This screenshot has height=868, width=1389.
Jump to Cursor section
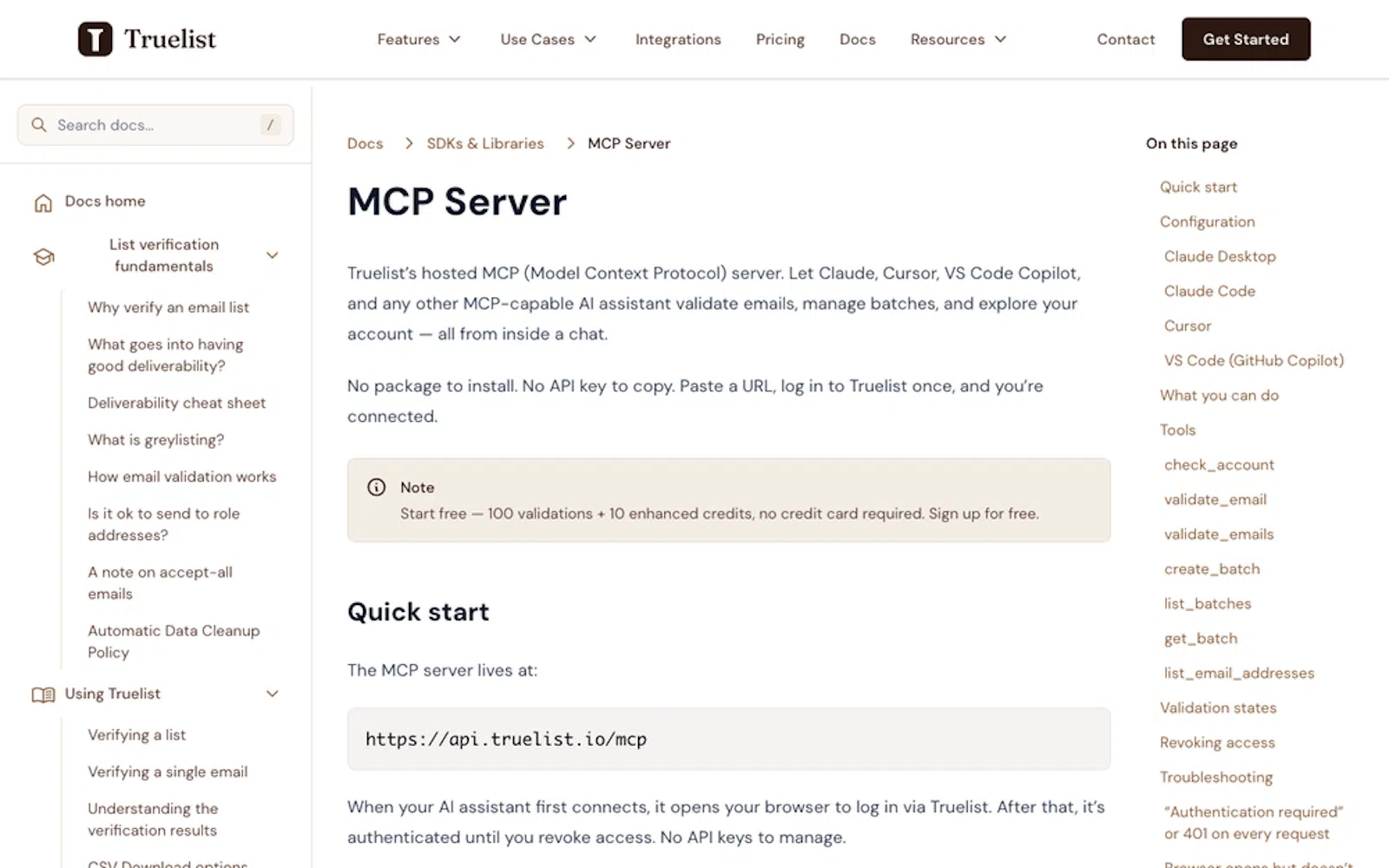1188,325
